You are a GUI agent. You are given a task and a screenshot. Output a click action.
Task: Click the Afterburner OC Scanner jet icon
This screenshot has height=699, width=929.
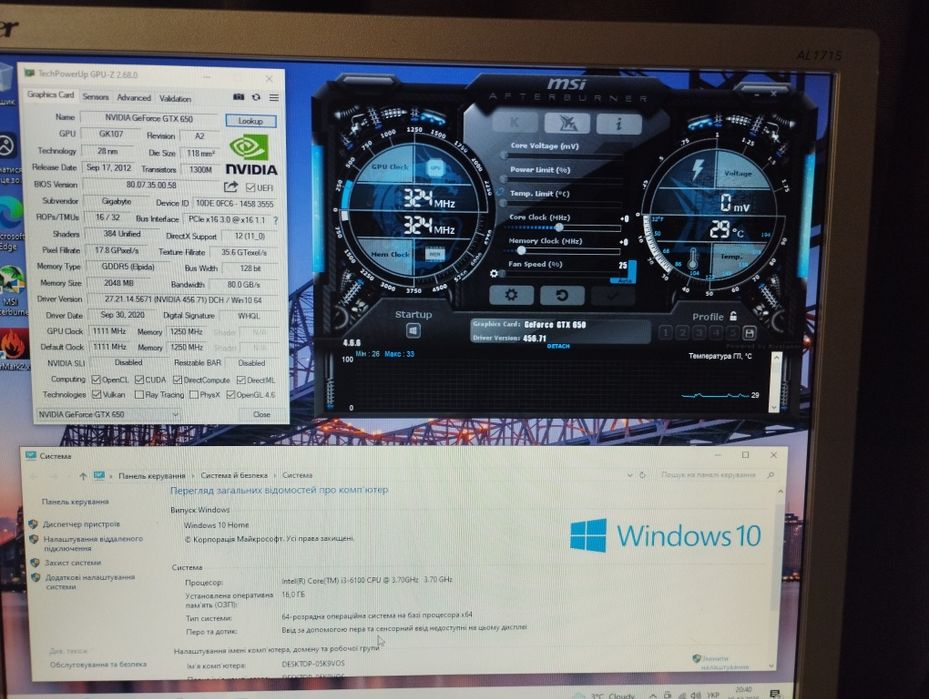tap(567, 123)
